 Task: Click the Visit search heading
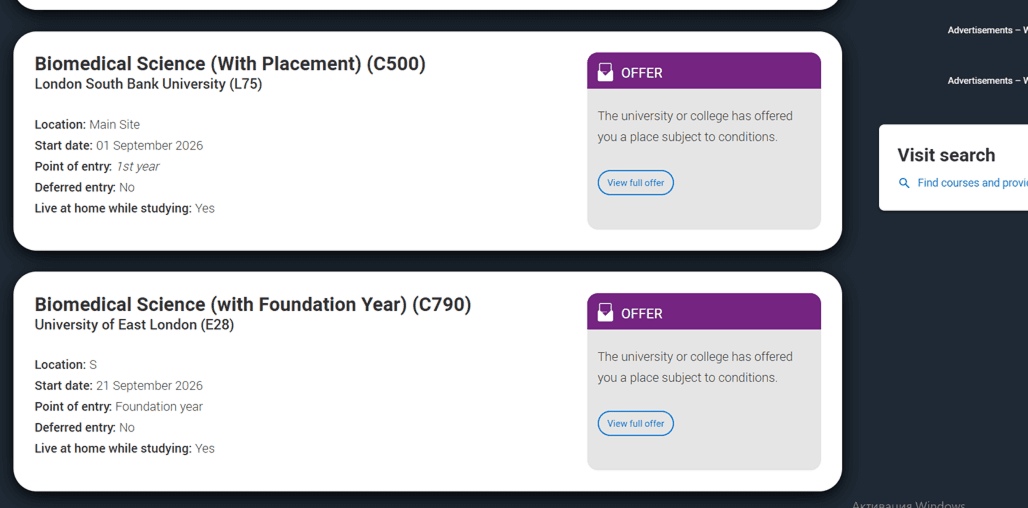tap(946, 155)
